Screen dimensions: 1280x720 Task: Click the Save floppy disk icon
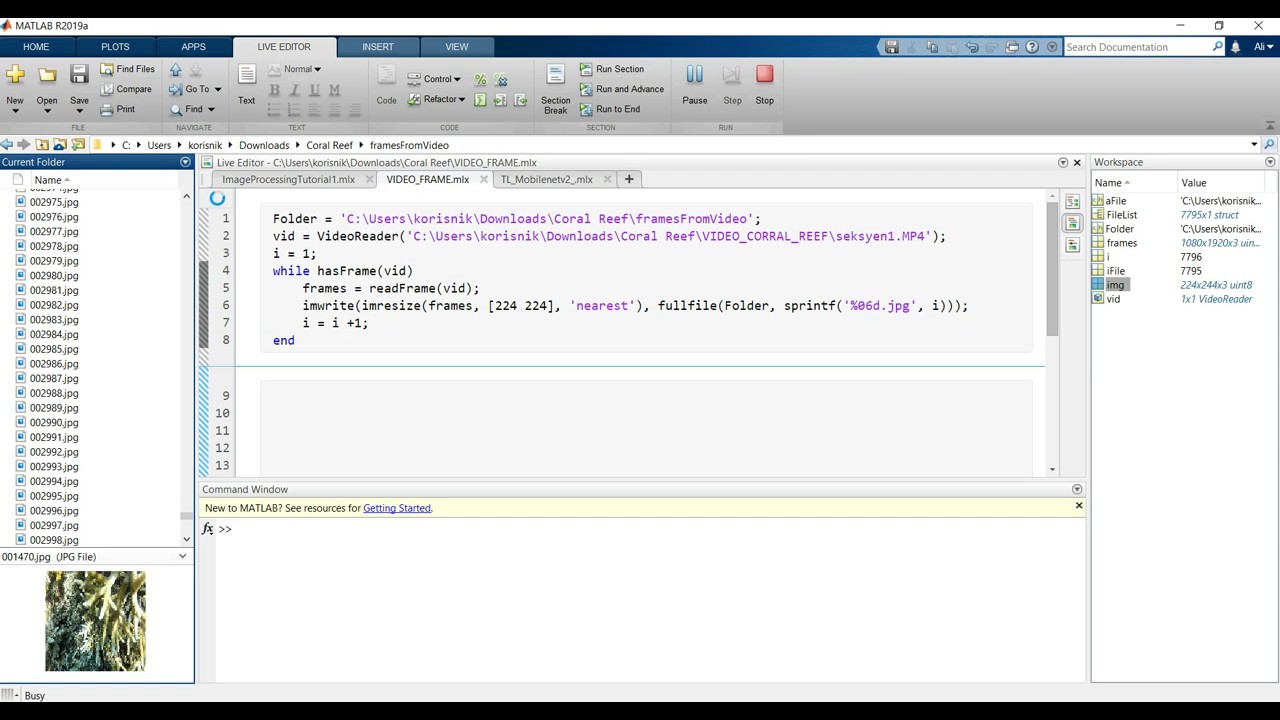(79, 74)
